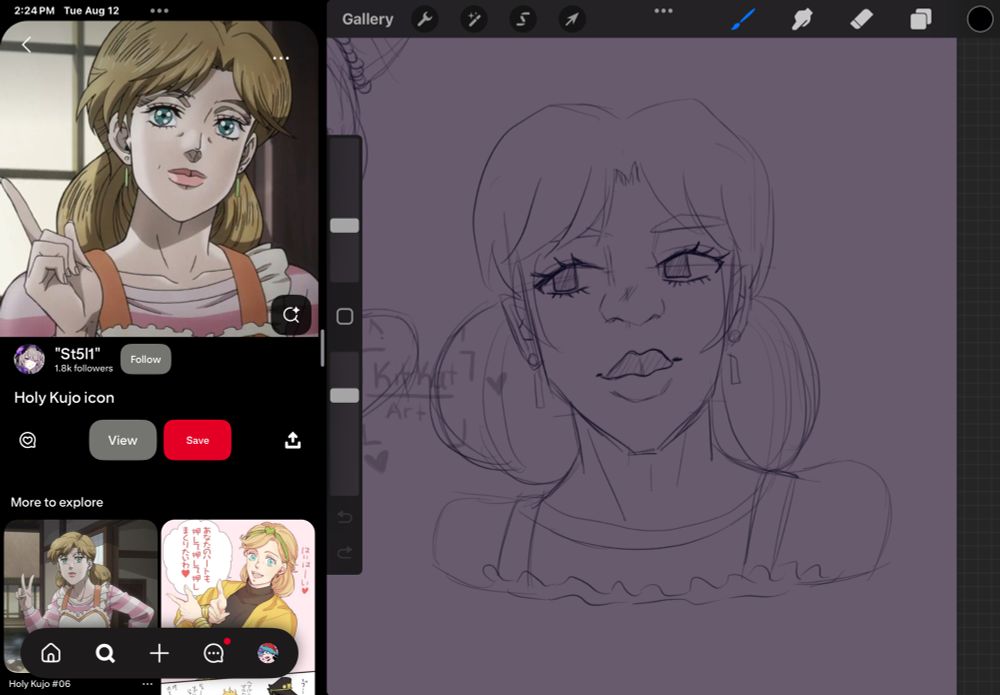
Task: Open the Layers panel
Action: [x=920, y=19]
